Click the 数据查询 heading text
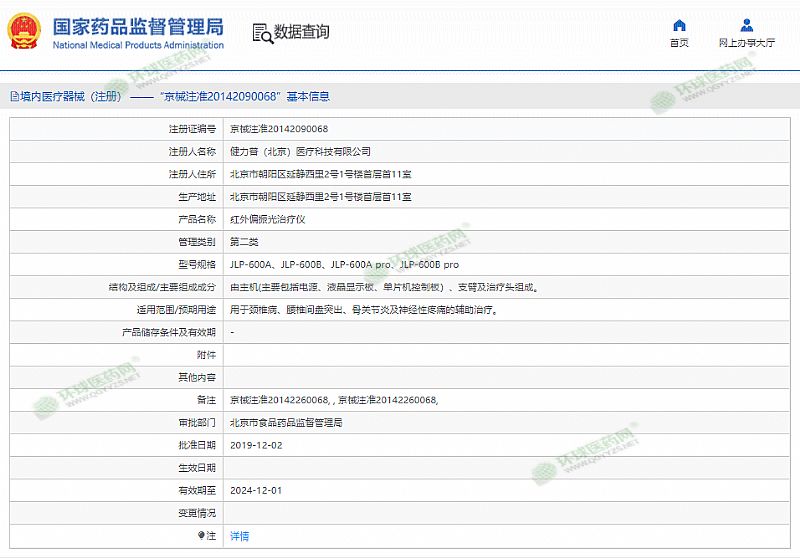Image resolution: width=800 pixels, height=558 pixels. click(x=301, y=32)
